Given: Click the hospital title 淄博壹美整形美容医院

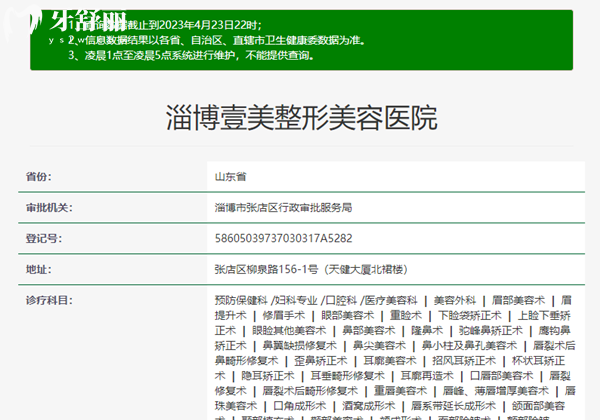Looking at the screenshot, I should point(302,118).
